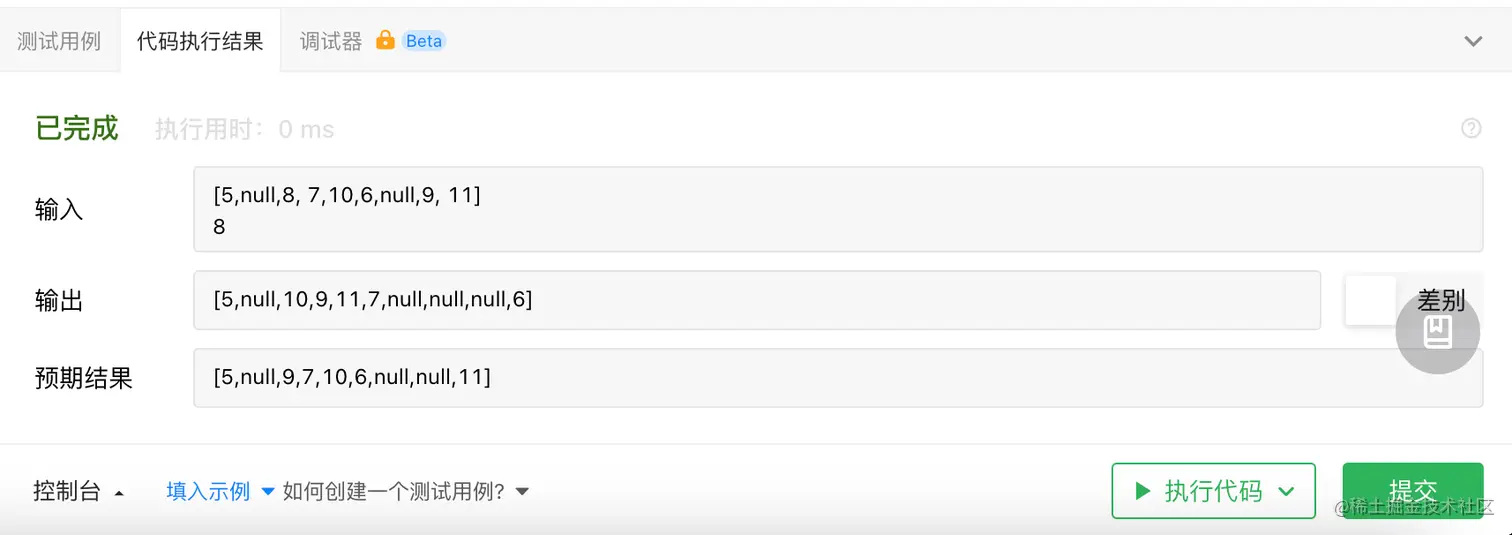1512x535 pixels.
Task: Click the help question mark icon
Action: click(1471, 128)
